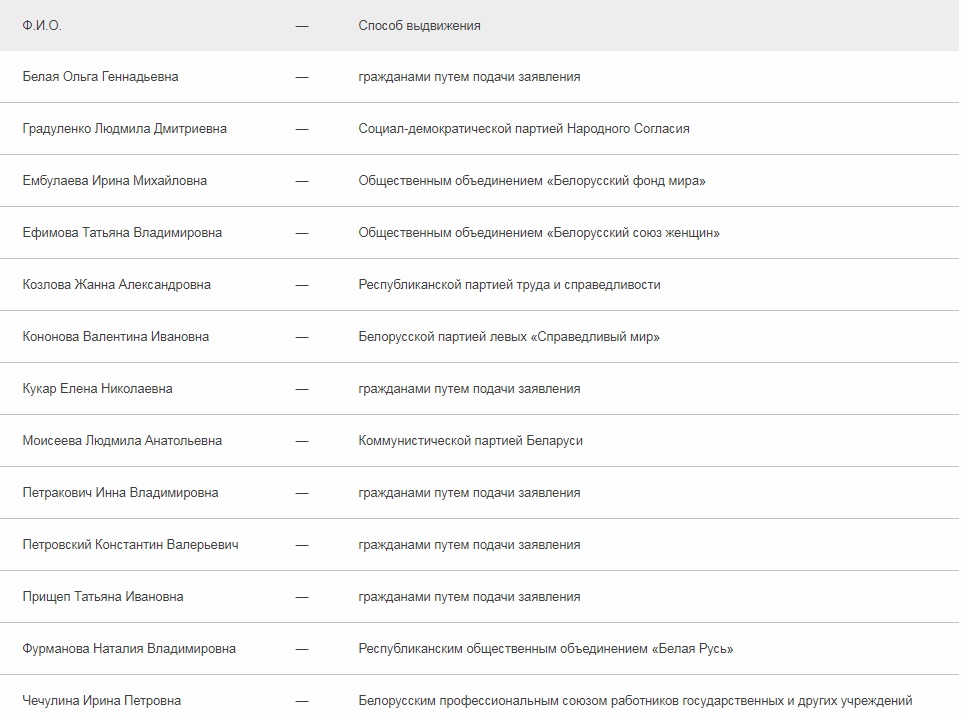Click the Ф.И.О. column header

pos(42,25)
